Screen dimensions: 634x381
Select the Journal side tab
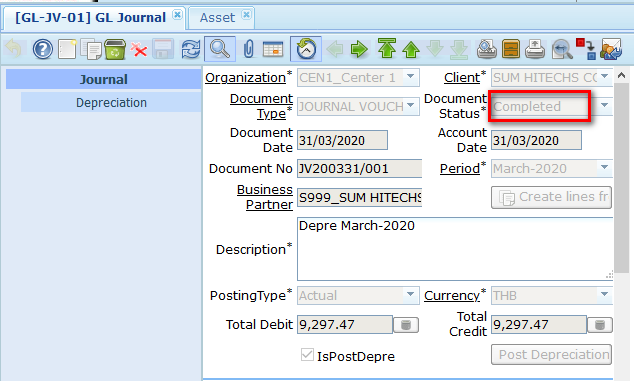point(104,79)
